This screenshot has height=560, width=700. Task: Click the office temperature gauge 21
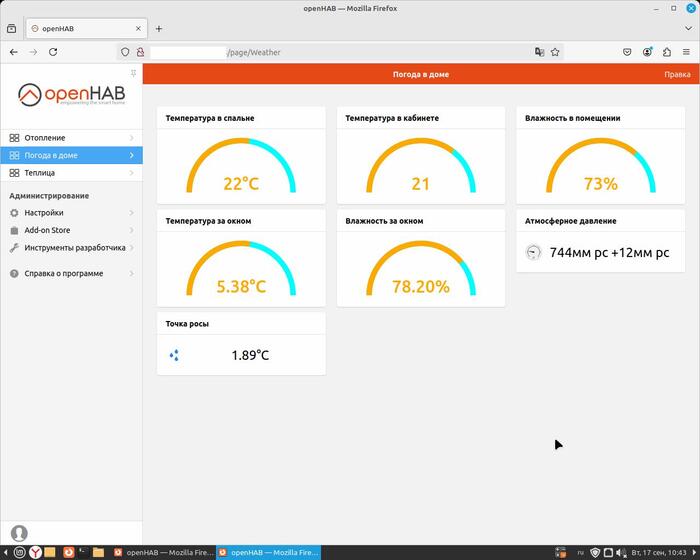coord(421,166)
